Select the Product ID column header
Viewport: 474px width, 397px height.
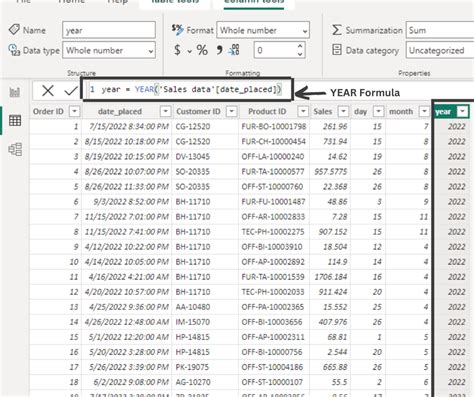(x=267, y=111)
